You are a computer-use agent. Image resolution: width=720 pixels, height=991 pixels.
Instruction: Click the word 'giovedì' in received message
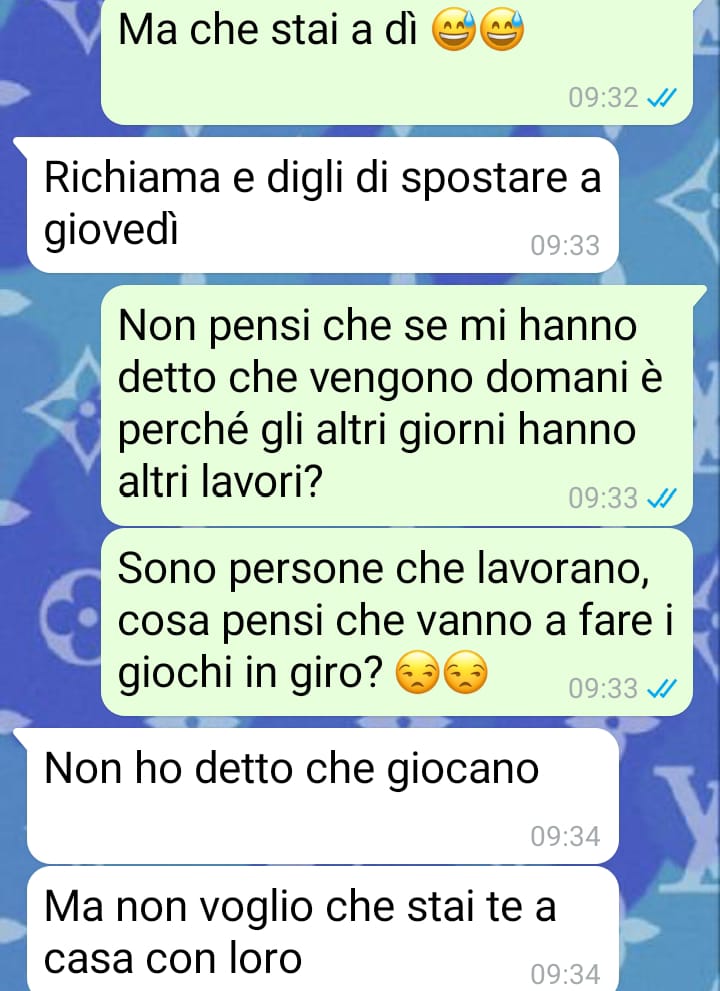(x=111, y=229)
